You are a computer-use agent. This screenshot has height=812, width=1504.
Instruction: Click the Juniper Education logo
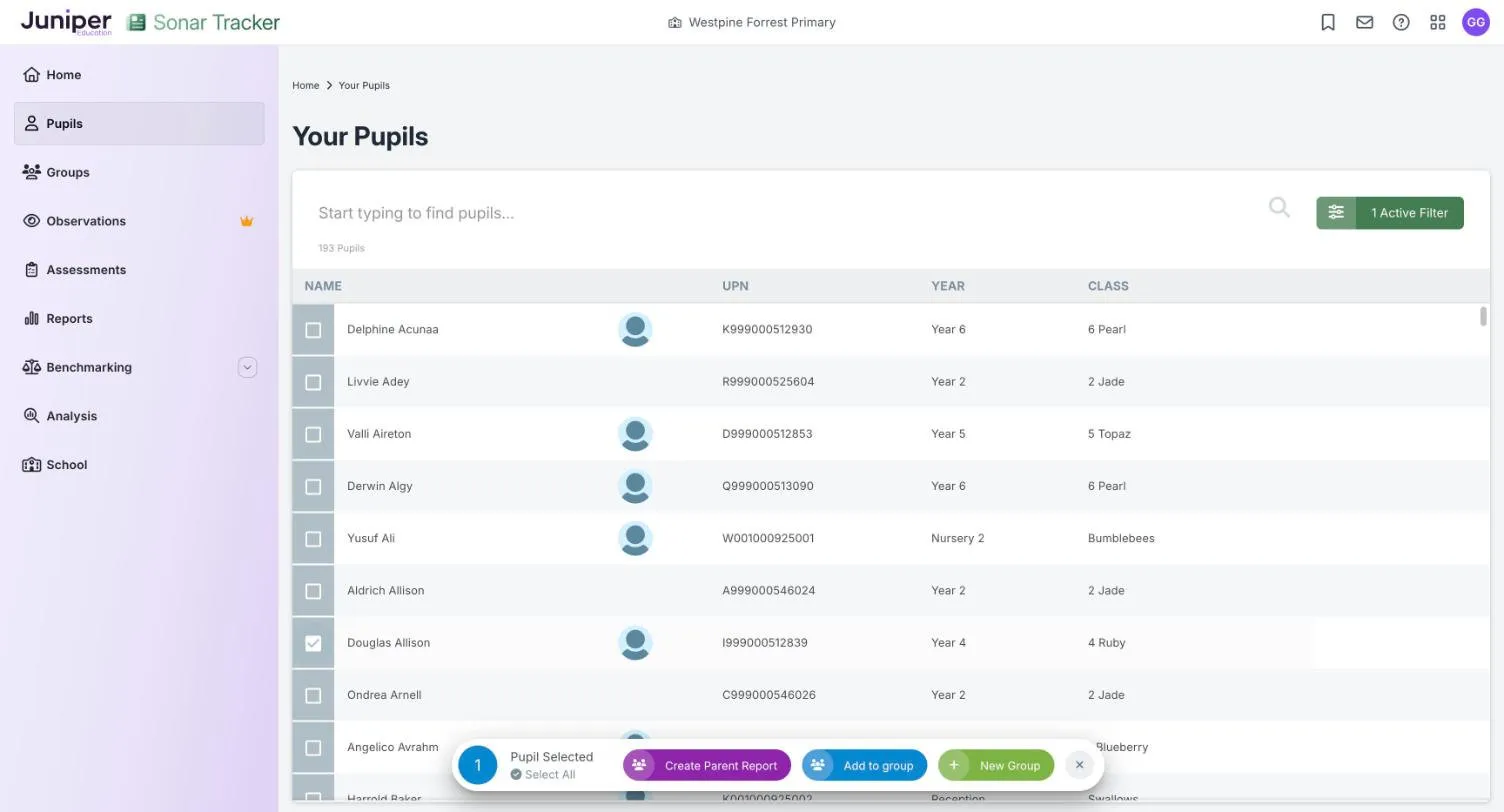click(66, 22)
